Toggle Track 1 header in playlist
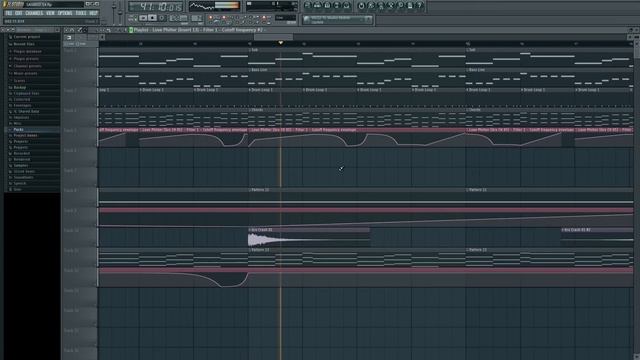The image size is (640, 360). (80, 57)
